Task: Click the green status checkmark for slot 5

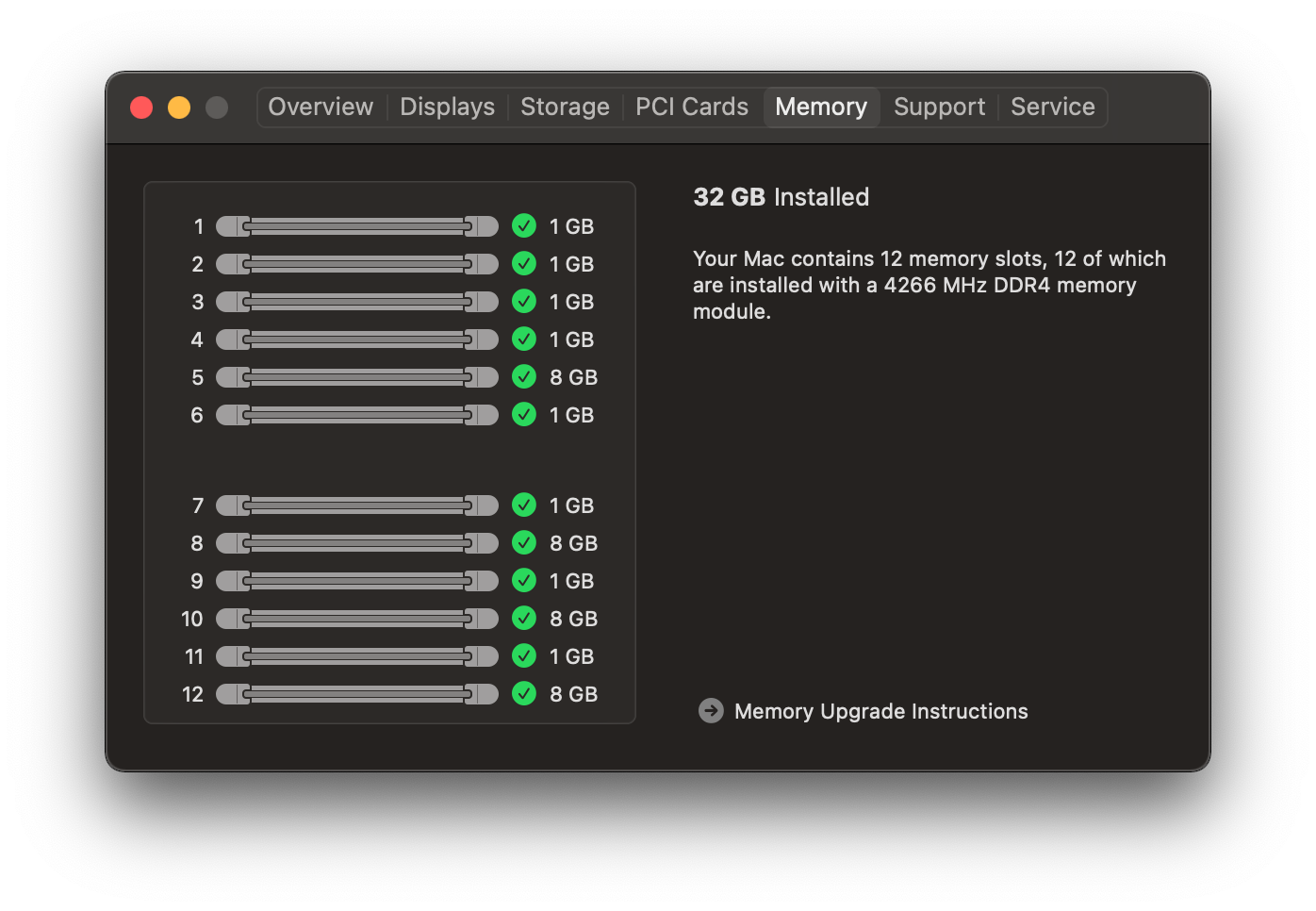Action: tap(524, 377)
